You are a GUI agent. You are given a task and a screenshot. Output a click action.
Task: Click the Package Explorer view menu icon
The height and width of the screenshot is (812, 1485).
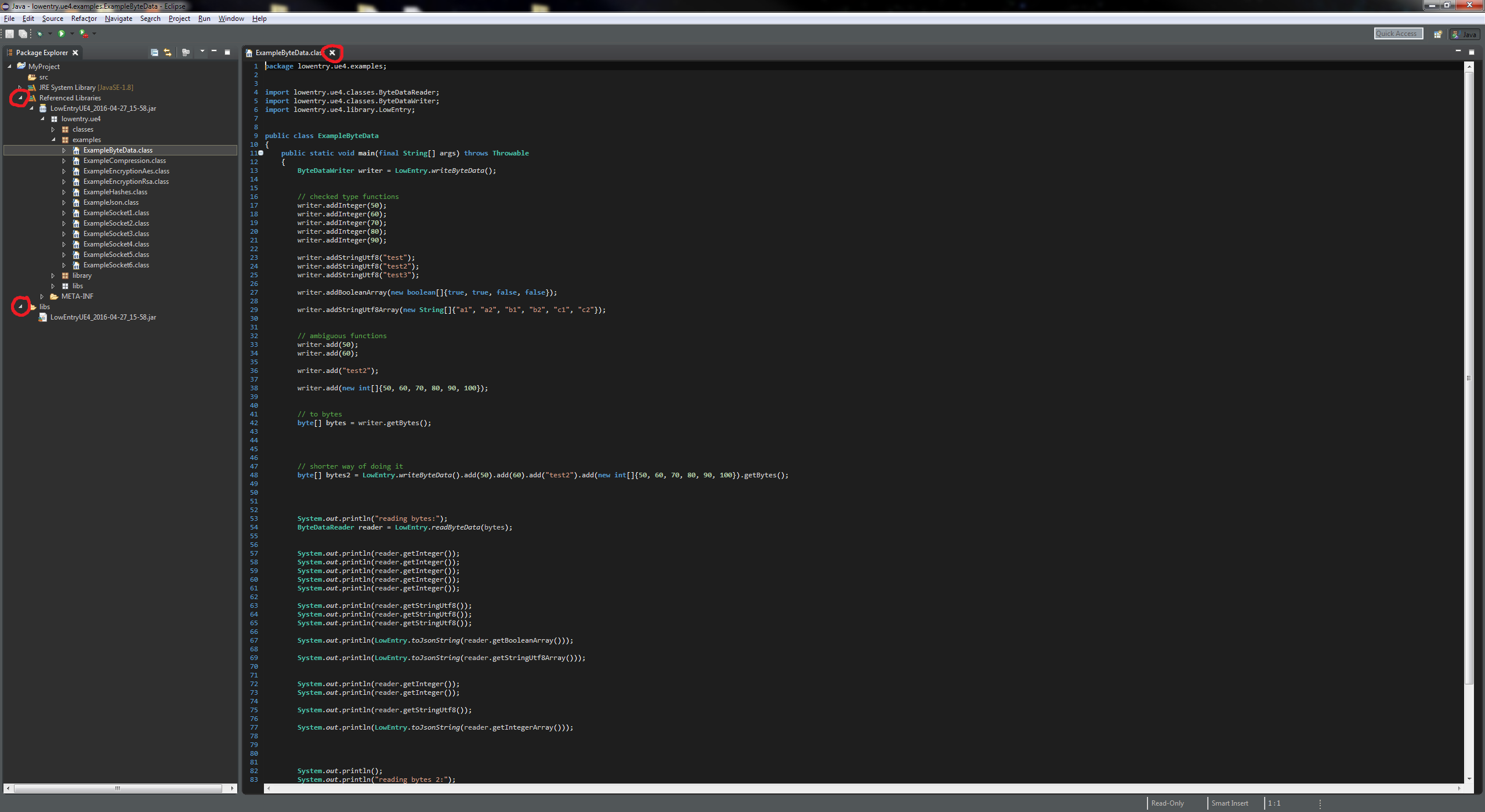coord(202,52)
